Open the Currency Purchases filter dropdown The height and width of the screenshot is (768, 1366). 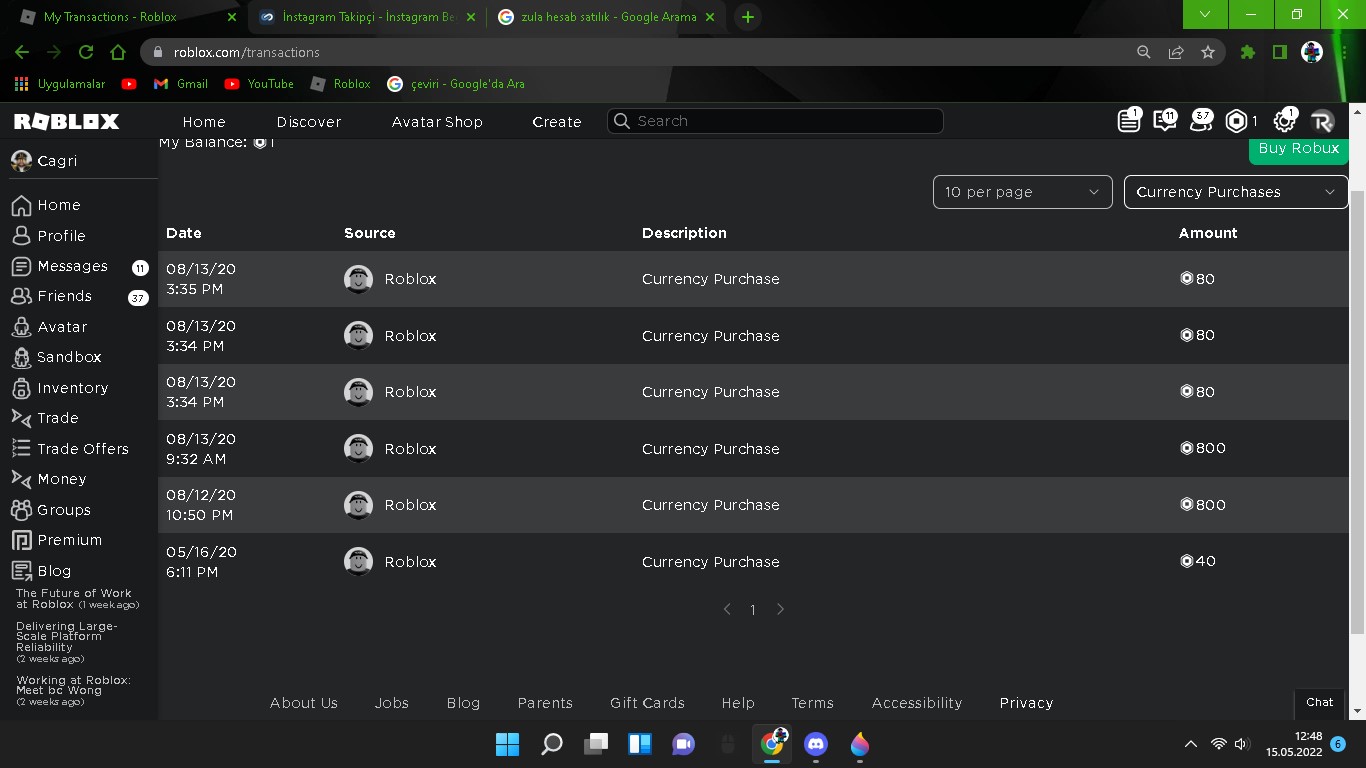[x=1236, y=192]
